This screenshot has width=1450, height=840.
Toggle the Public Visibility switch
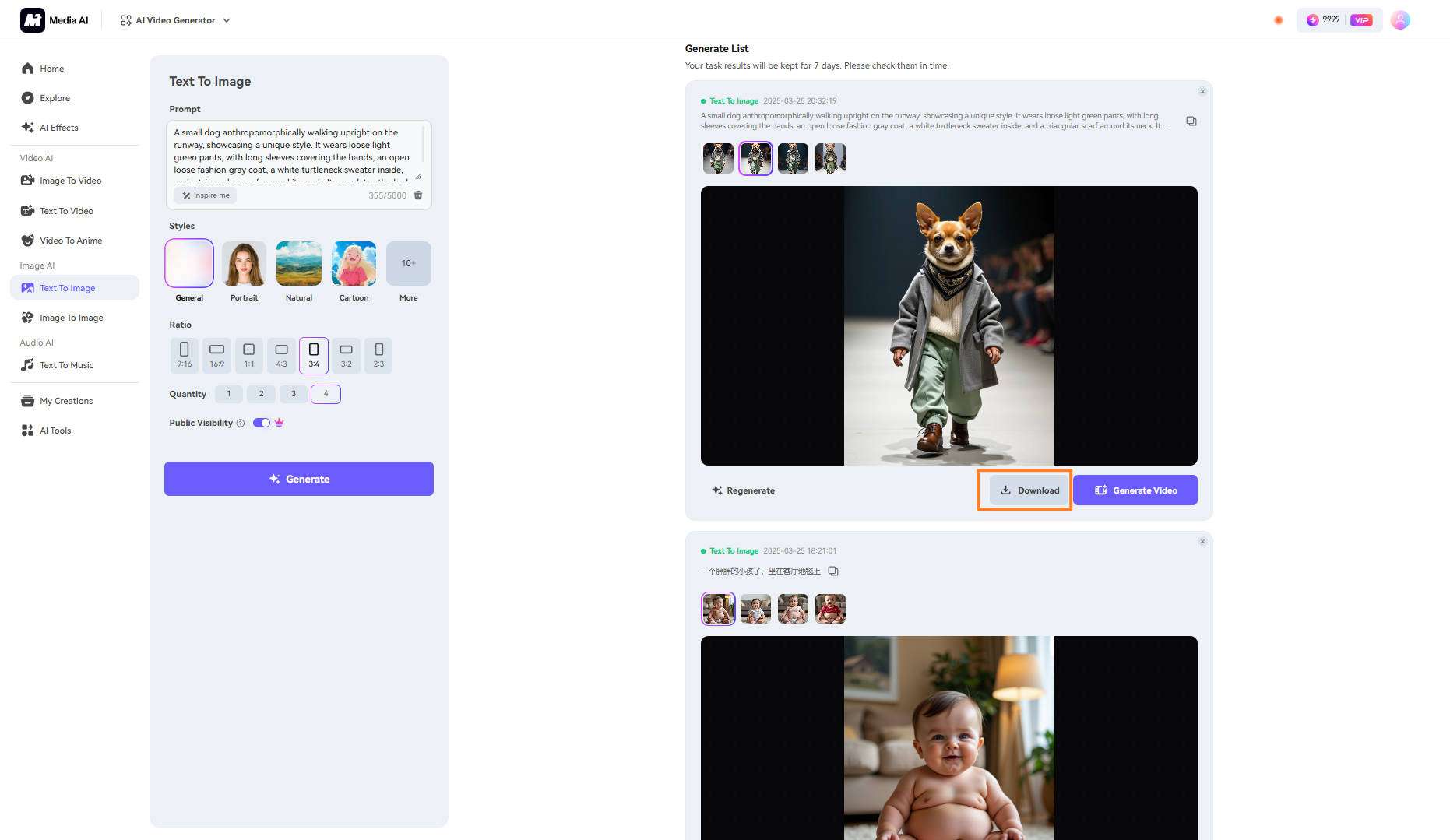point(262,423)
